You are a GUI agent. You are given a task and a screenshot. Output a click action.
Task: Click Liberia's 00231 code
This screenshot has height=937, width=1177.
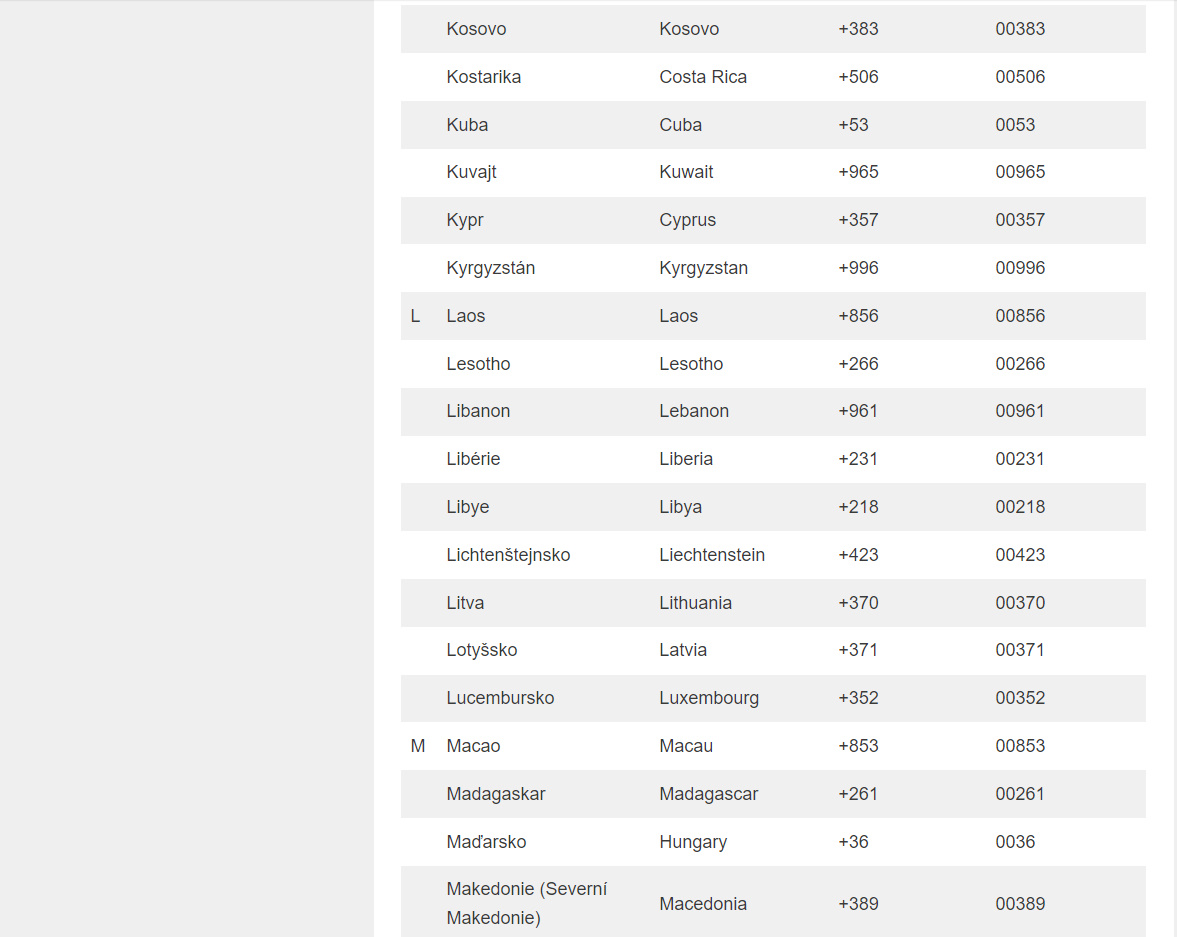(1020, 459)
